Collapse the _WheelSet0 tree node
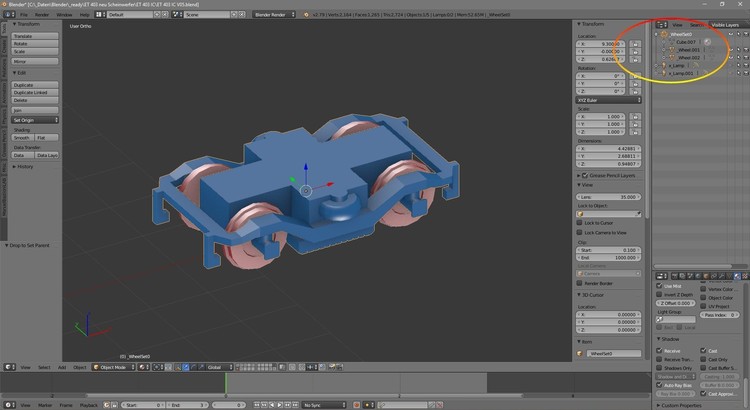750x410 pixels. [x=657, y=34]
